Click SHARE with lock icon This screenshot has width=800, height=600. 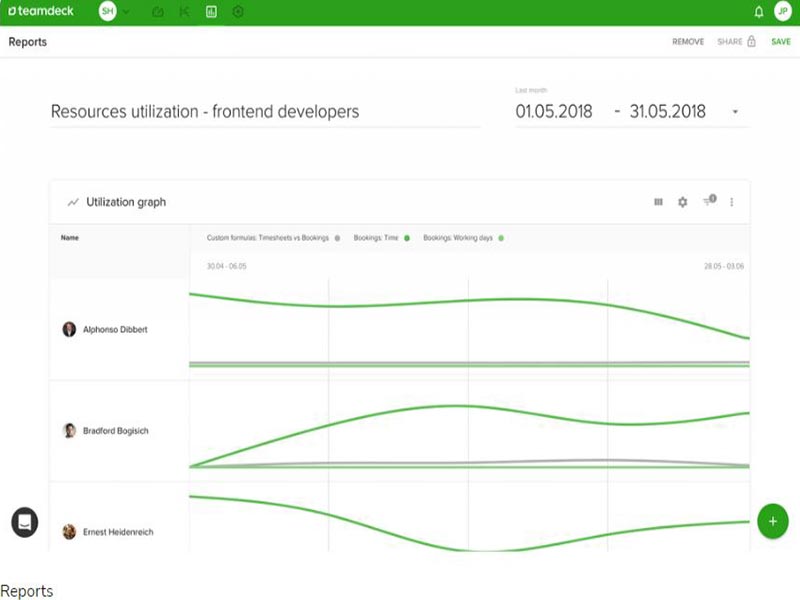pyautogui.click(x=736, y=42)
